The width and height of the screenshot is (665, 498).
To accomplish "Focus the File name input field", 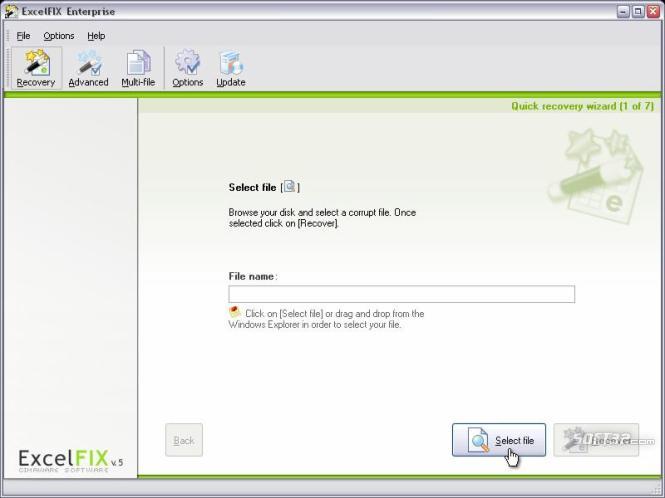I will [402, 294].
